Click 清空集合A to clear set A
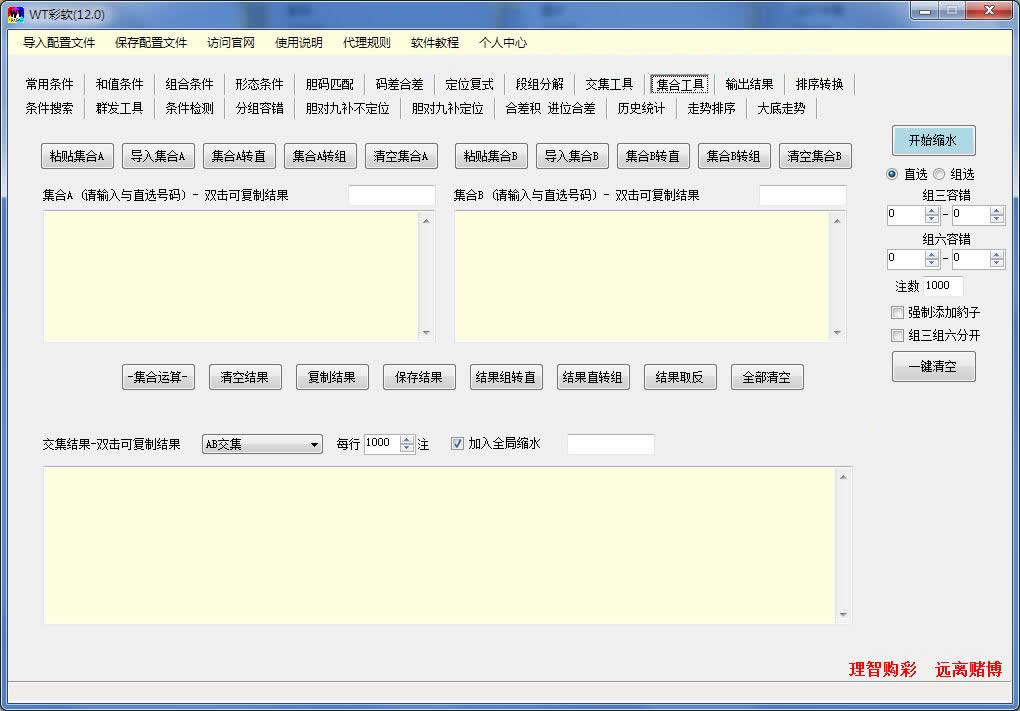Image resolution: width=1020 pixels, height=711 pixels. 401,156
